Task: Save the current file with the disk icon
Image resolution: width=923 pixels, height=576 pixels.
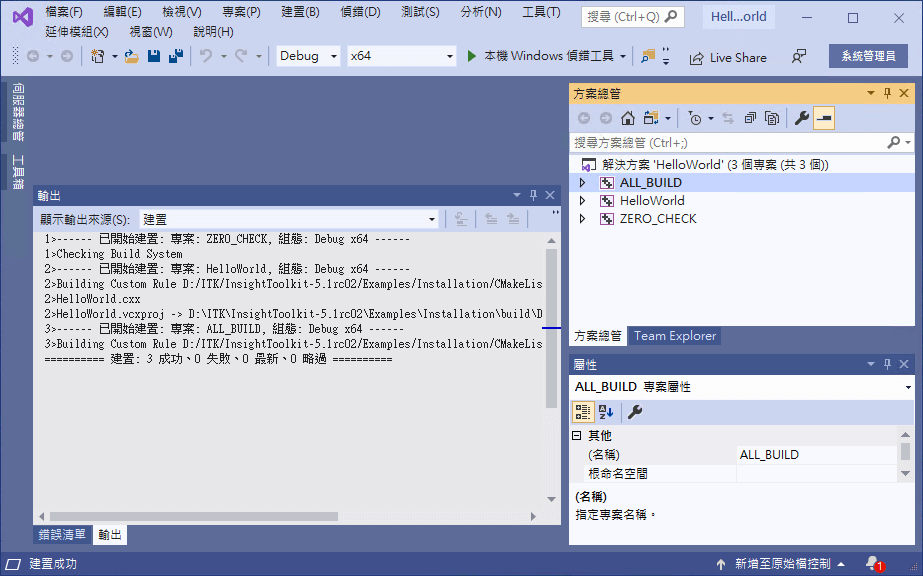Action: click(x=154, y=56)
